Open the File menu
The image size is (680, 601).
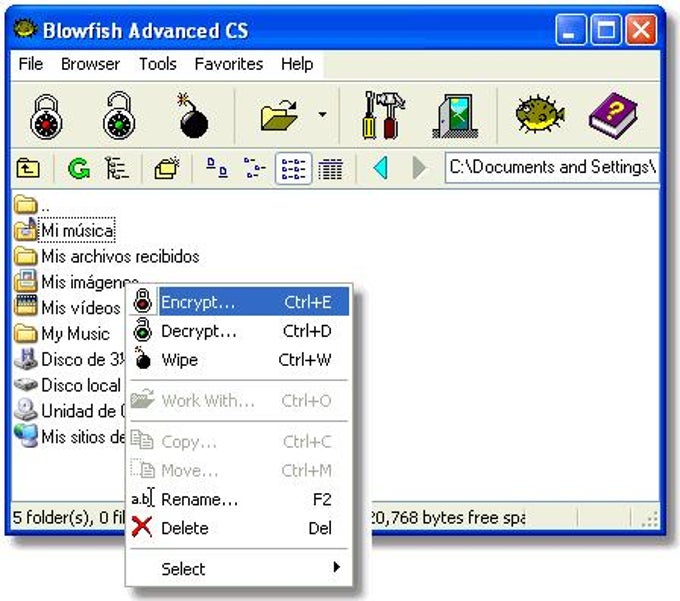31,64
